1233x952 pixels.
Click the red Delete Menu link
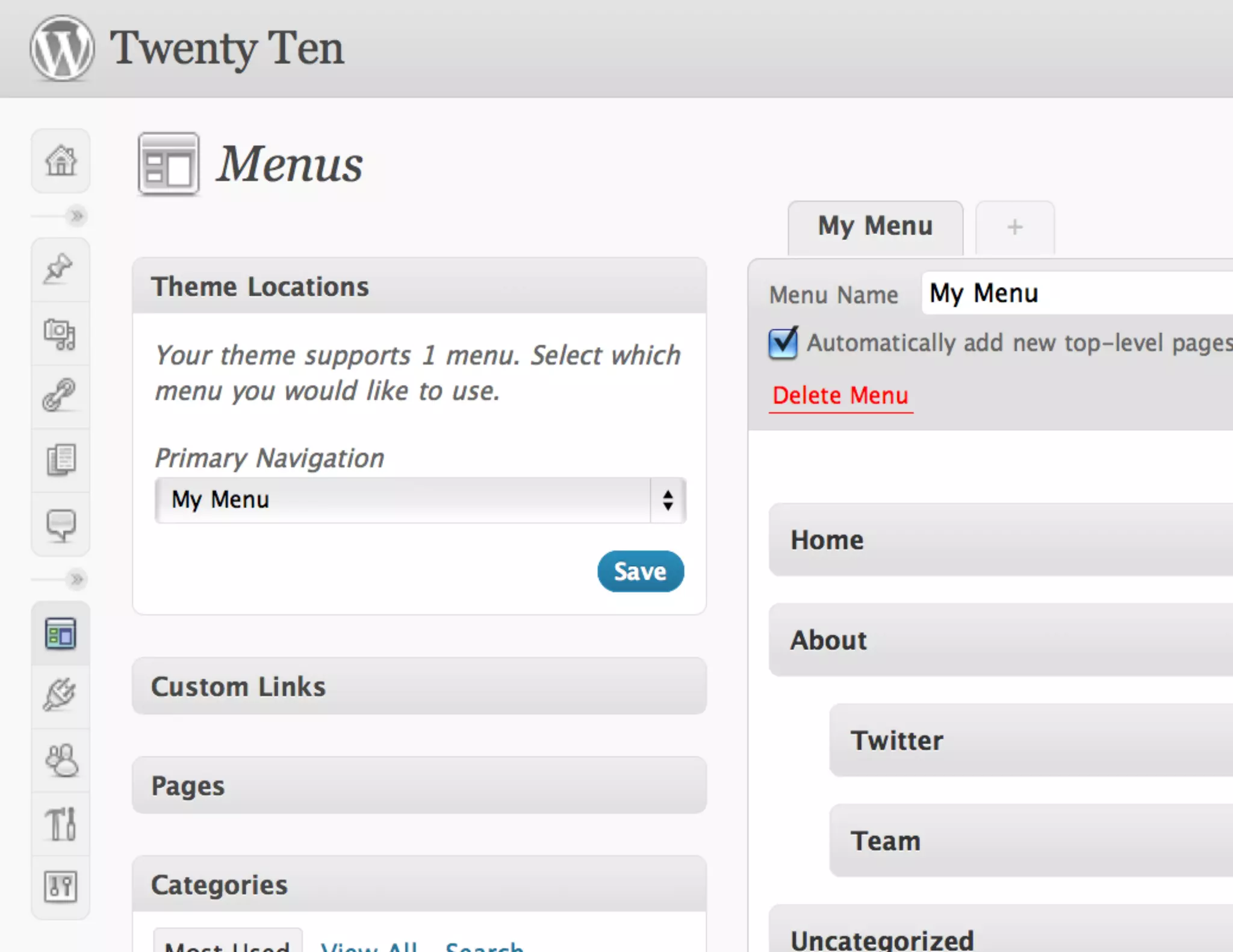coord(840,396)
